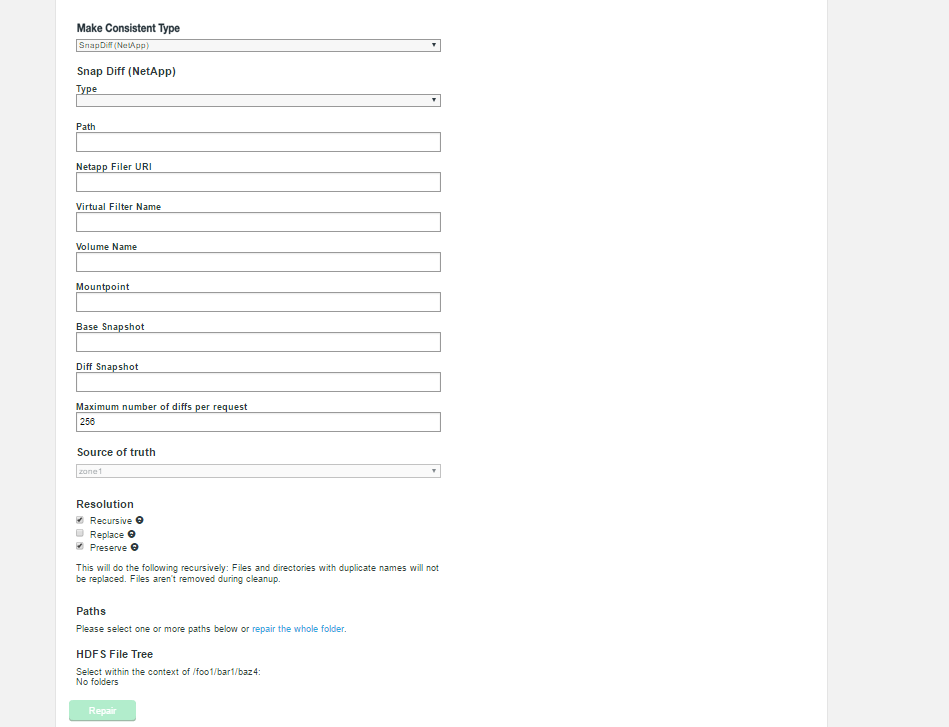Uncheck the Recursive checkbox

[x=79, y=520]
